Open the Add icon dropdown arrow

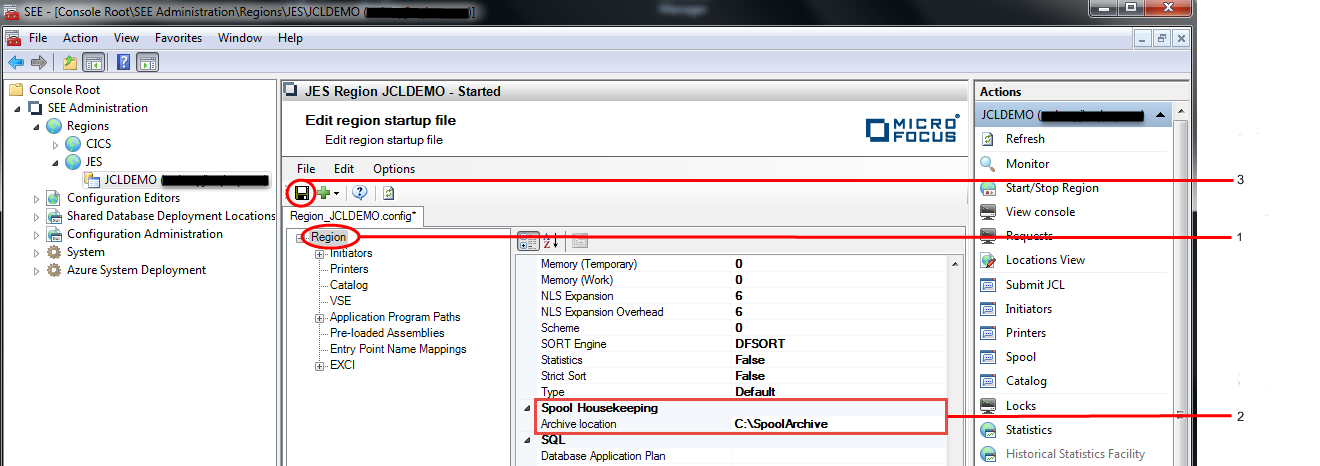337,193
